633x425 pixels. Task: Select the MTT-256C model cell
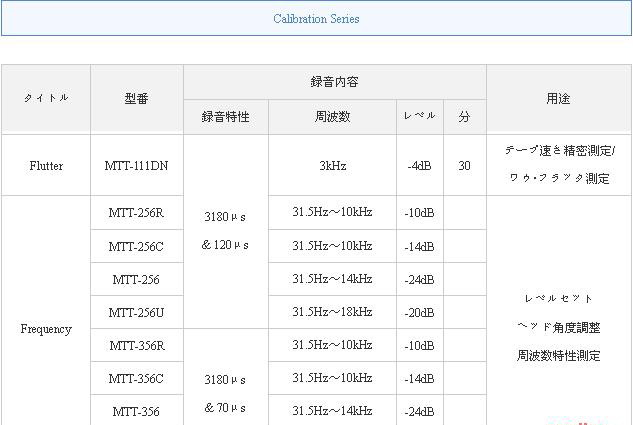coord(136,246)
